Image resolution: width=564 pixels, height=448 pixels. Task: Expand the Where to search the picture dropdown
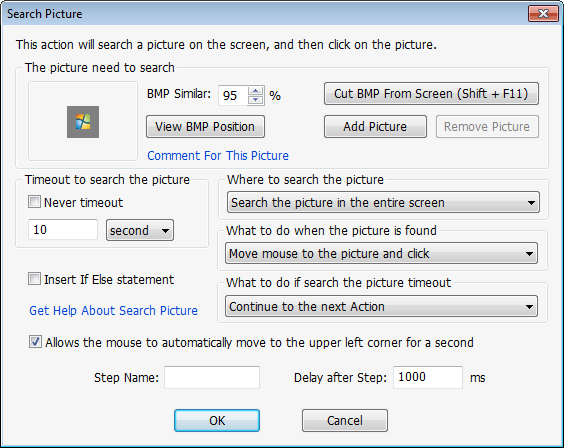(383, 202)
